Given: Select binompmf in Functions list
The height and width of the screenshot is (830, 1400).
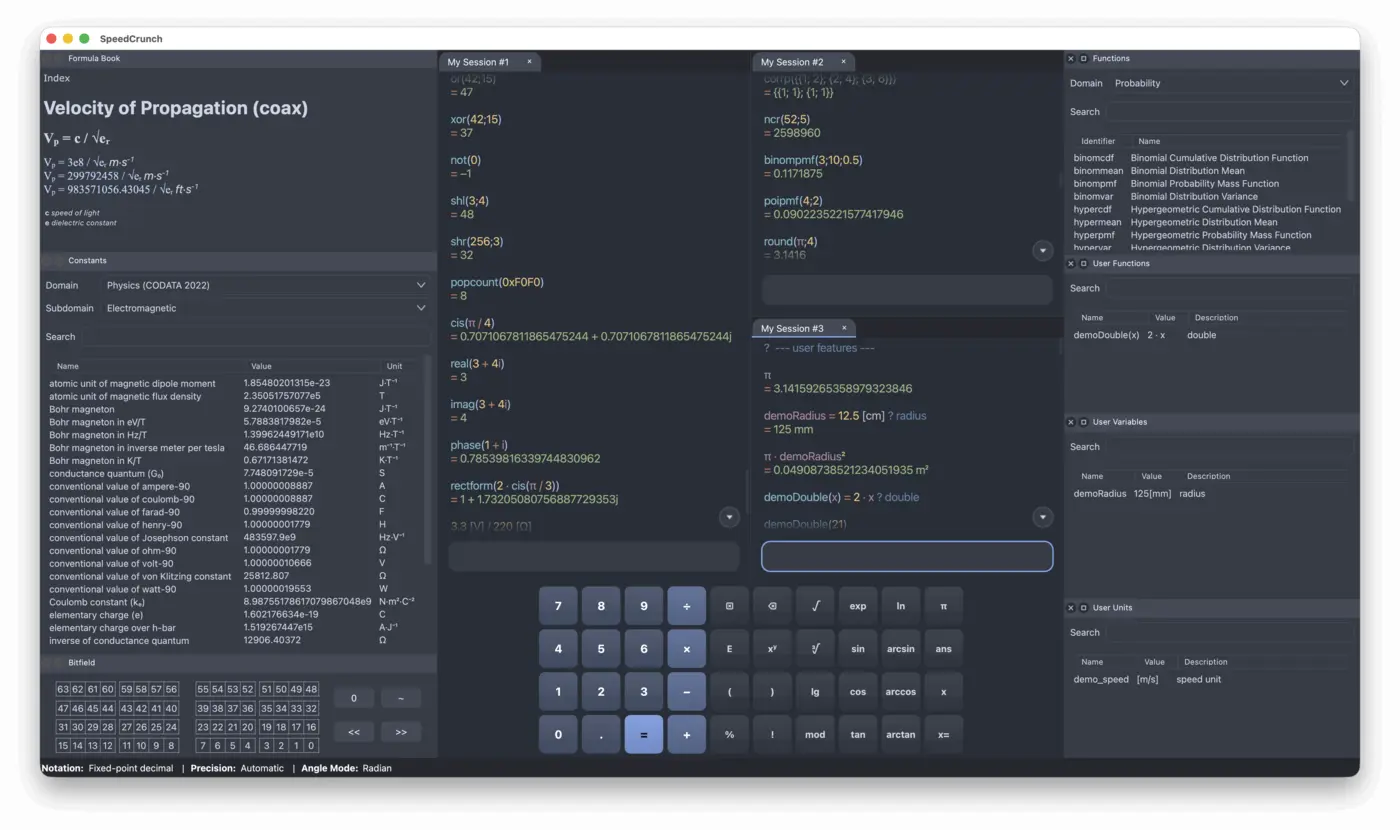Looking at the screenshot, I should (1208, 184).
